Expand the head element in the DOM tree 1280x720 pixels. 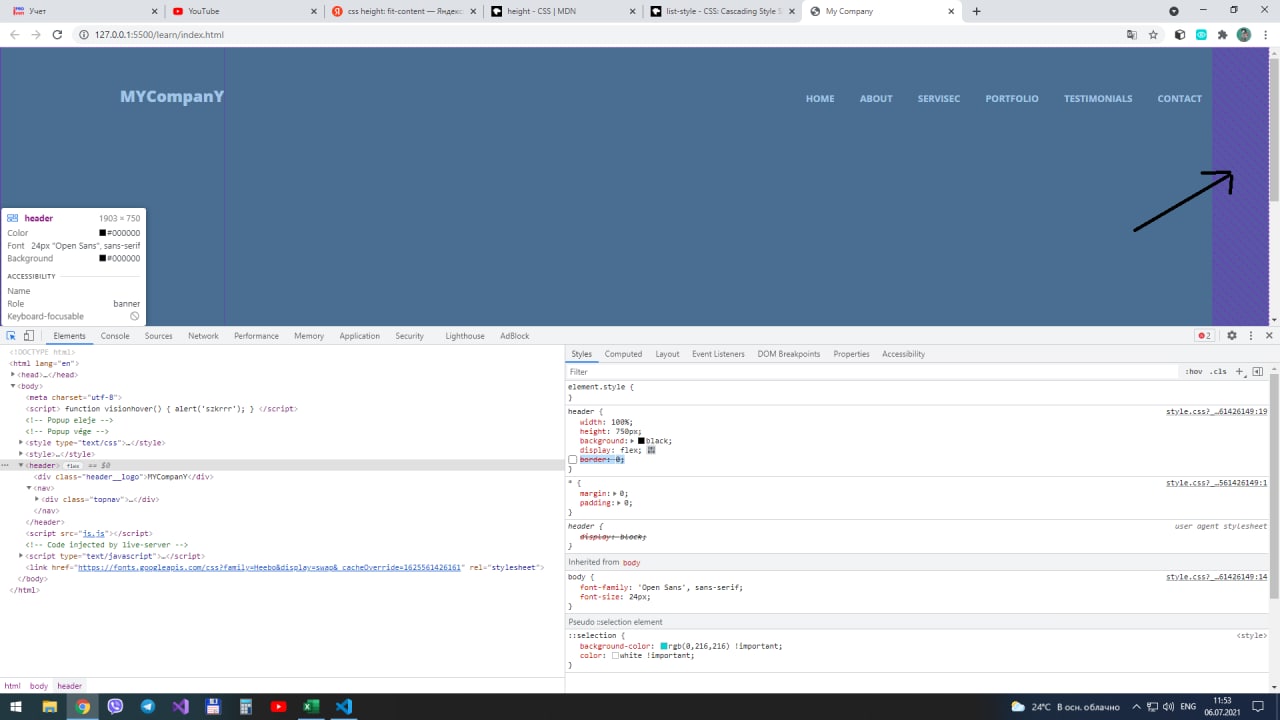pyautogui.click(x=13, y=375)
